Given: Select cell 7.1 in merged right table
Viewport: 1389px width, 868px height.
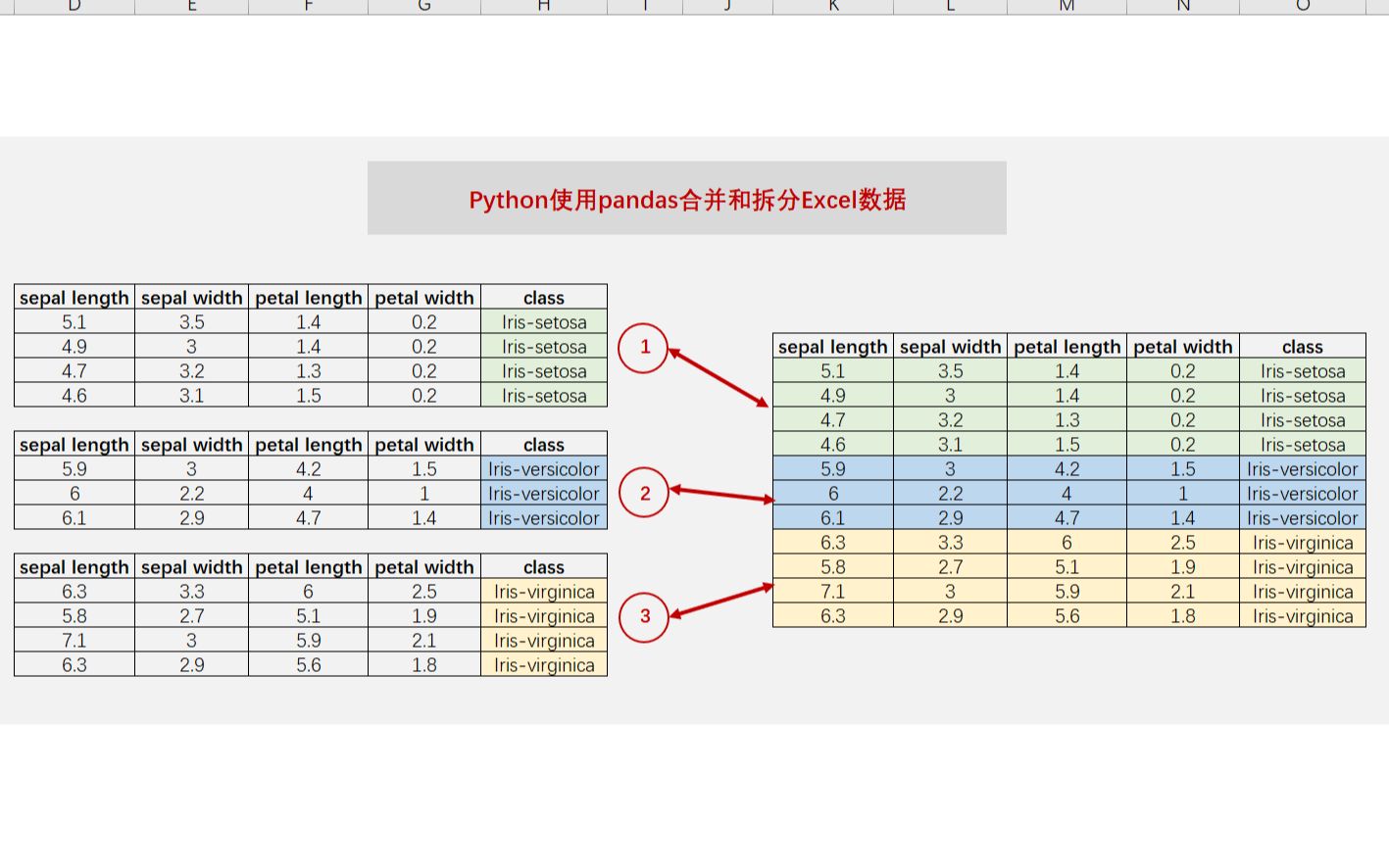Looking at the screenshot, I should pos(833,591).
